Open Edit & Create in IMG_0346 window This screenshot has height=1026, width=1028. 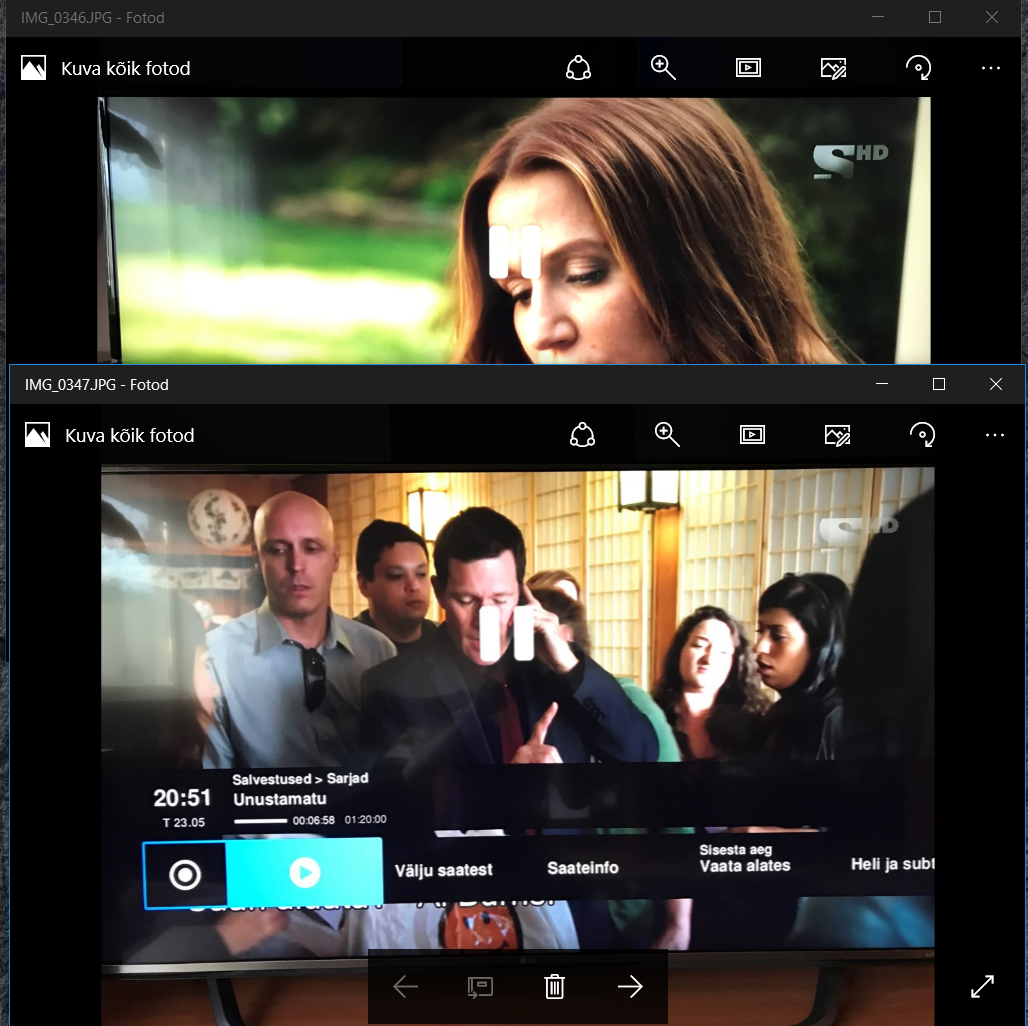(833, 68)
